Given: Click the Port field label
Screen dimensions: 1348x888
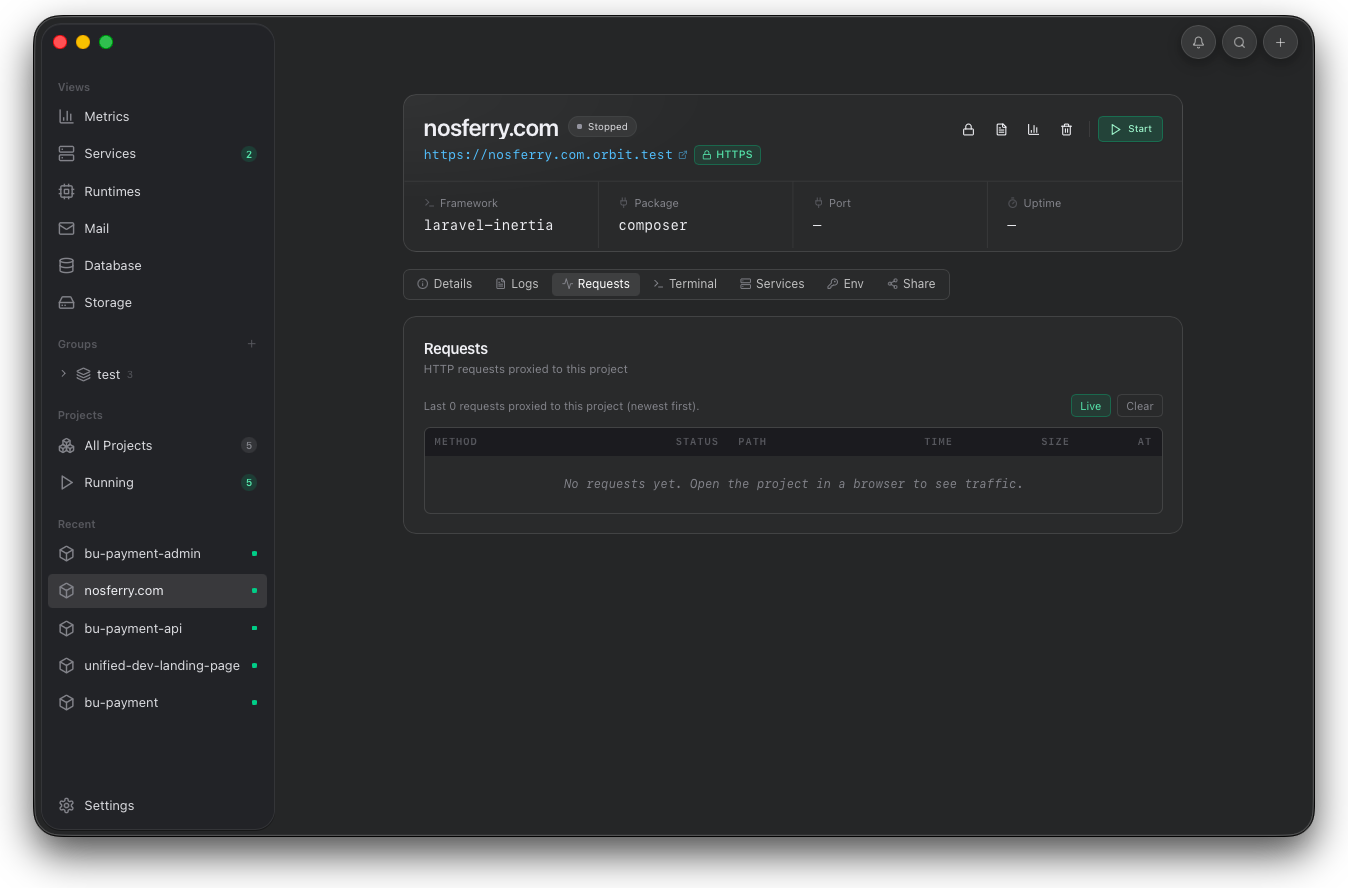Looking at the screenshot, I should pos(840,203).
